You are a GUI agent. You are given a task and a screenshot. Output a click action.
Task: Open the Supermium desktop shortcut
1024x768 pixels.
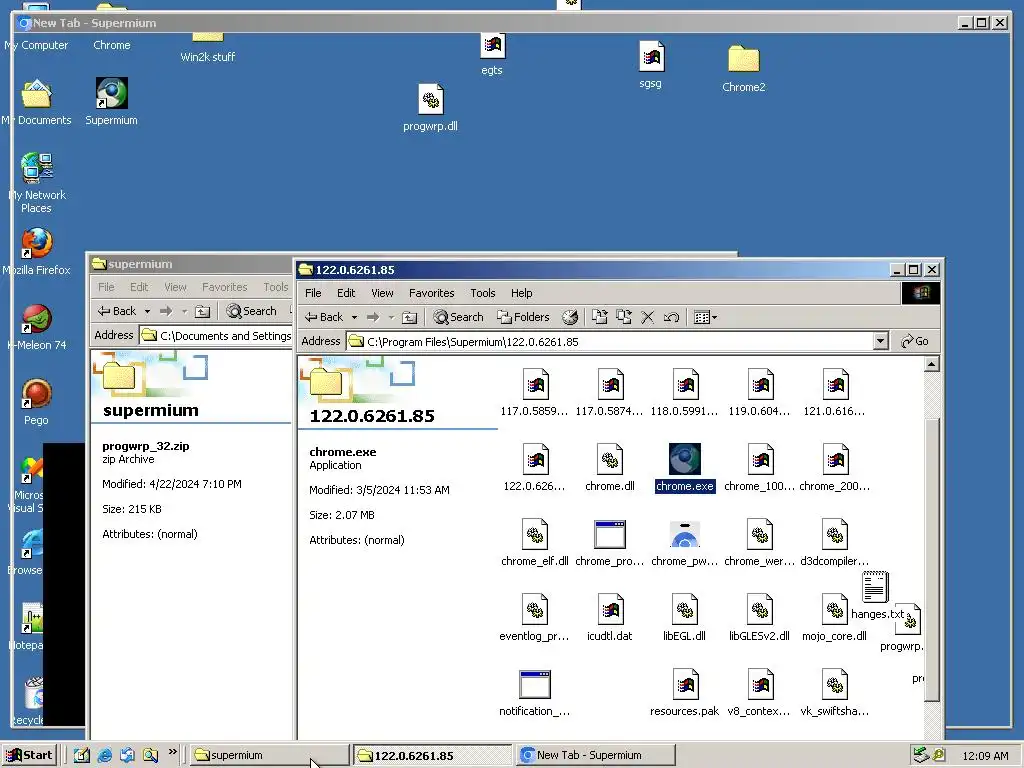(x=112, y=101)
